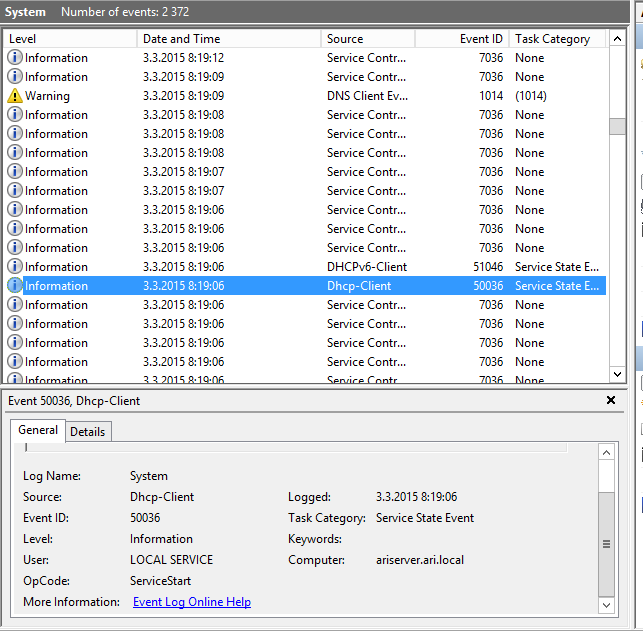
Task: Switch to the Details tab
Action: coord(88,431)
